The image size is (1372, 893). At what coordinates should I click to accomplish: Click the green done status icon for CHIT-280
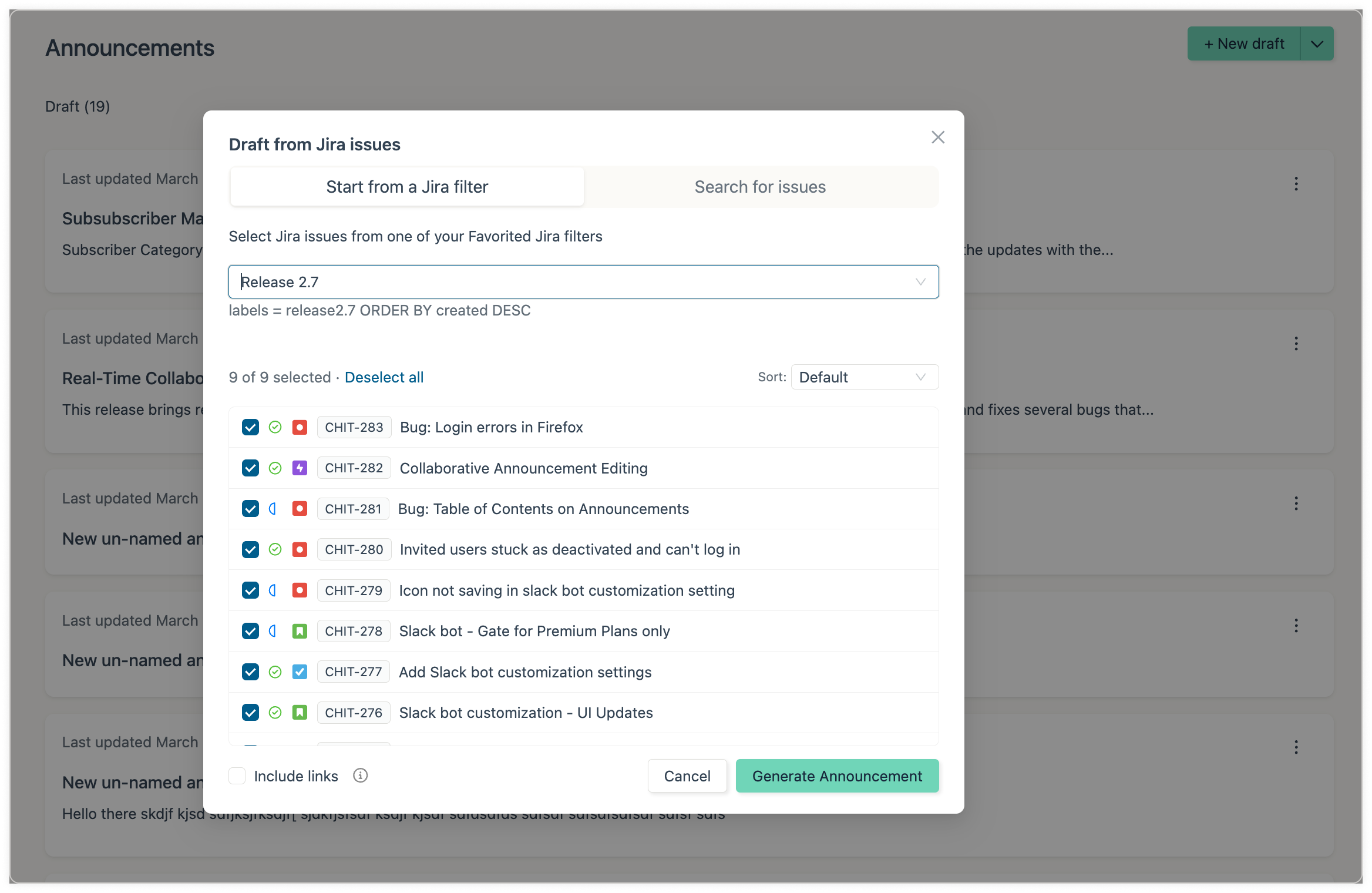pyautogui.click(x=275, y=549)
